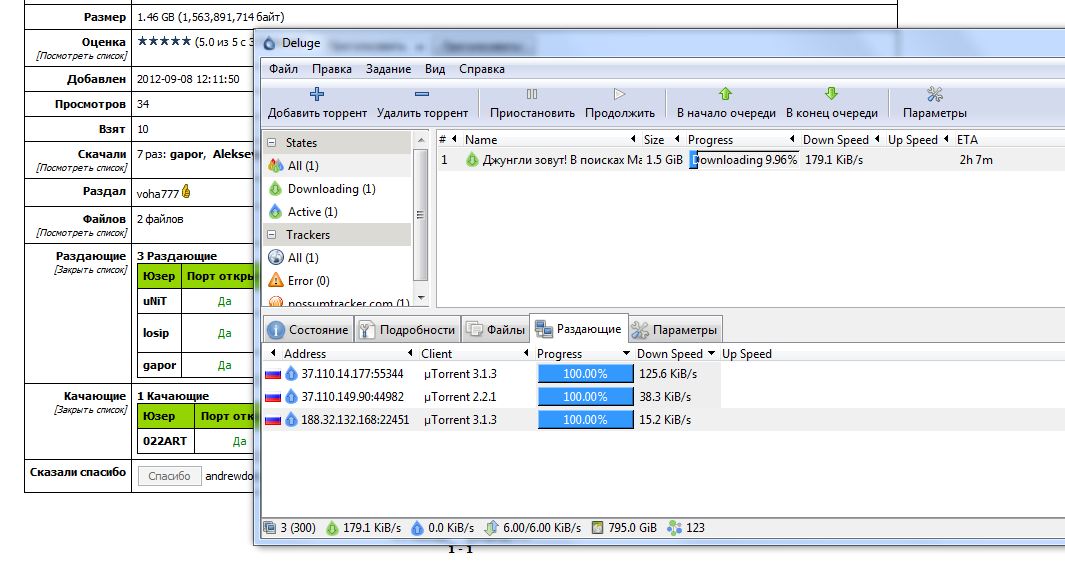
Task: Switch to the lower Параметры tab
Action: [674, 329]
